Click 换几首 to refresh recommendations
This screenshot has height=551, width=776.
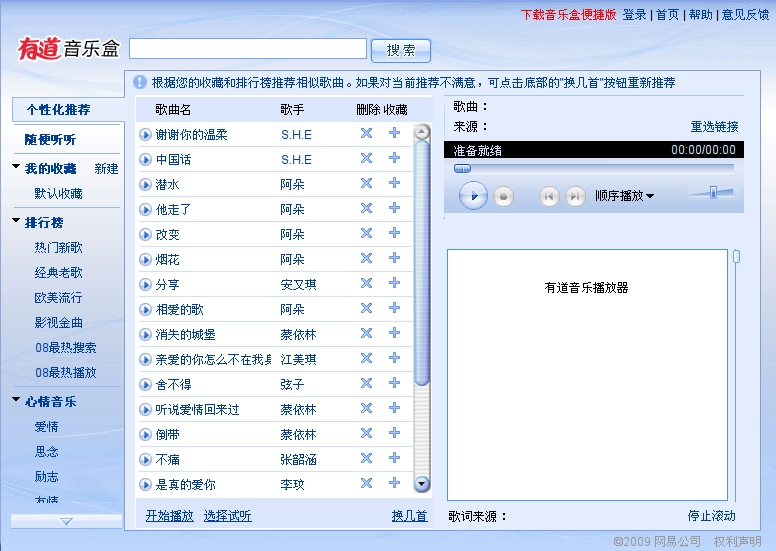[x=409, y=516]
